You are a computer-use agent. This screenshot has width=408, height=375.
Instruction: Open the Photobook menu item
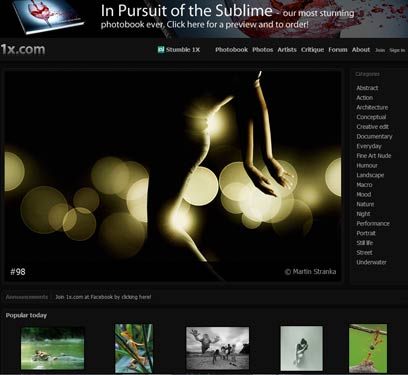(x=231, y=50)
